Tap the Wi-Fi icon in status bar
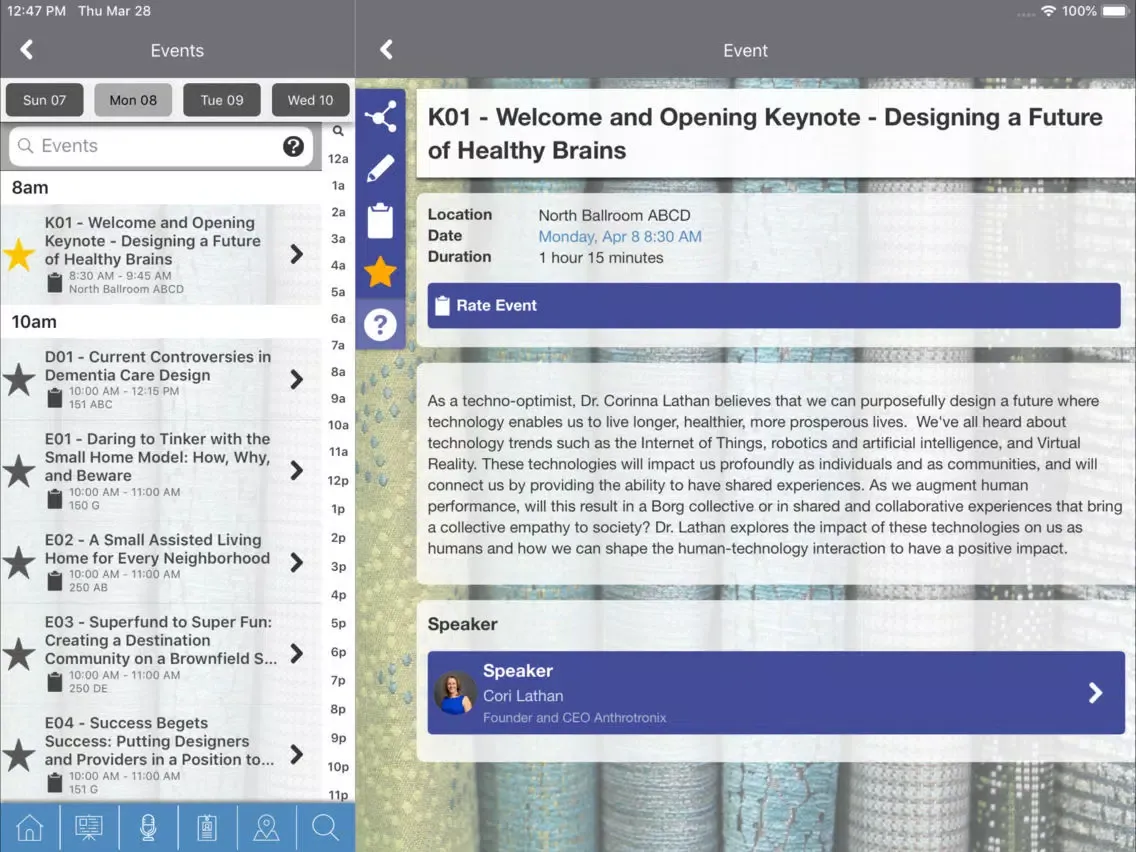This screenshot has height=852, width=1136. 1048,11
